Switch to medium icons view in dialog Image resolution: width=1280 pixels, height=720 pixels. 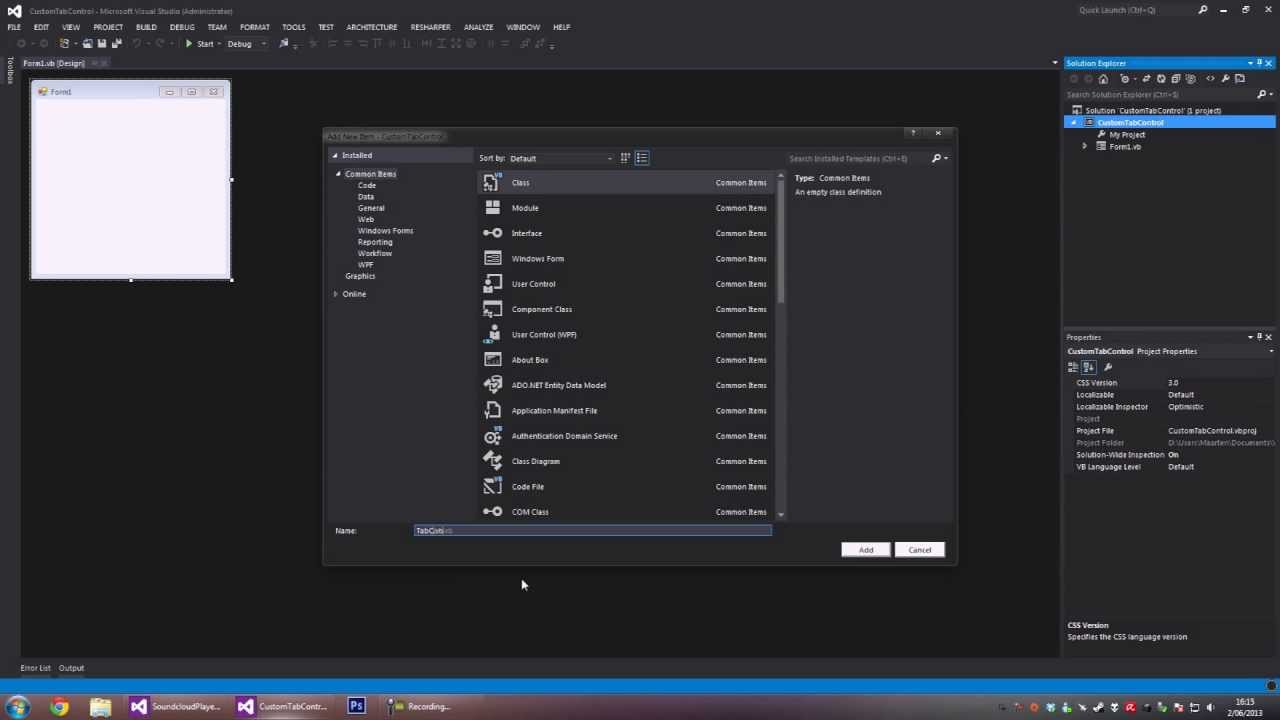pyautogui.click(x=625, y=158)
